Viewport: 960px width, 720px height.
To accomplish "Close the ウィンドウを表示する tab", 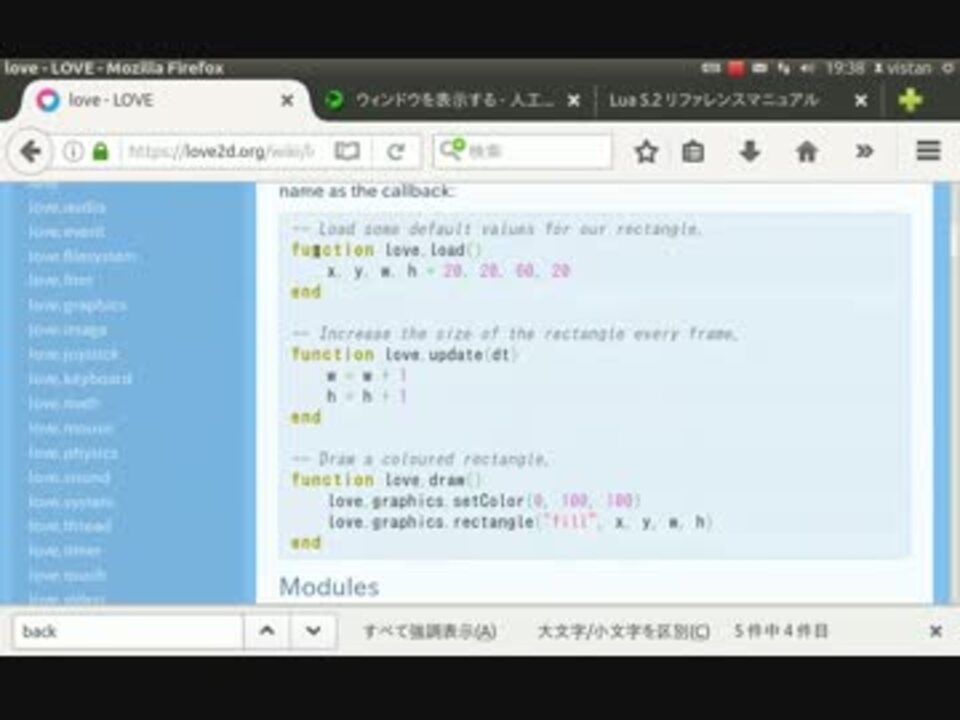I will point(574,100).
